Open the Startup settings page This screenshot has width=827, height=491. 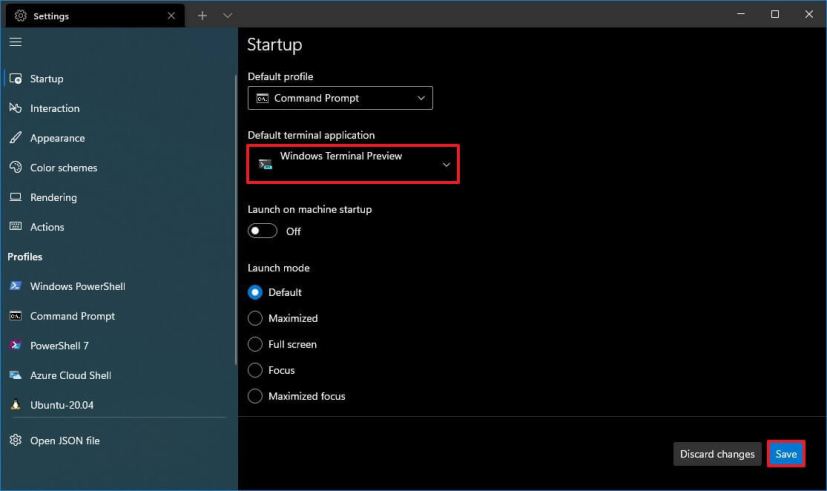click(x=118, y=79)
